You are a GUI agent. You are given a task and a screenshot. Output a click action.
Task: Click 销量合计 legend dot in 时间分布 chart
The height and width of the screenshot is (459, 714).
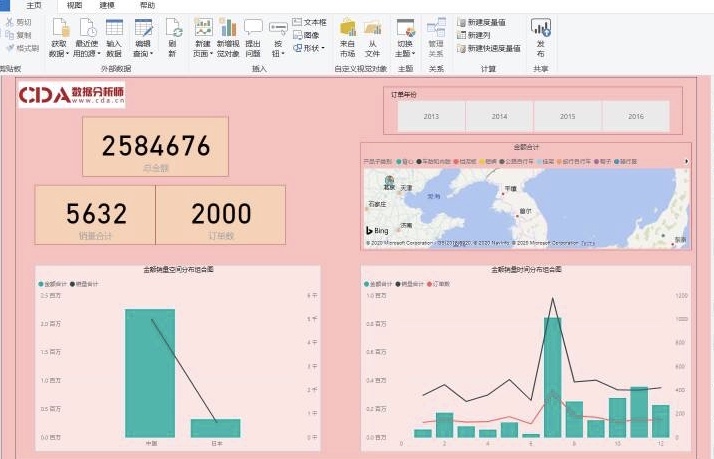coord(398,284)
